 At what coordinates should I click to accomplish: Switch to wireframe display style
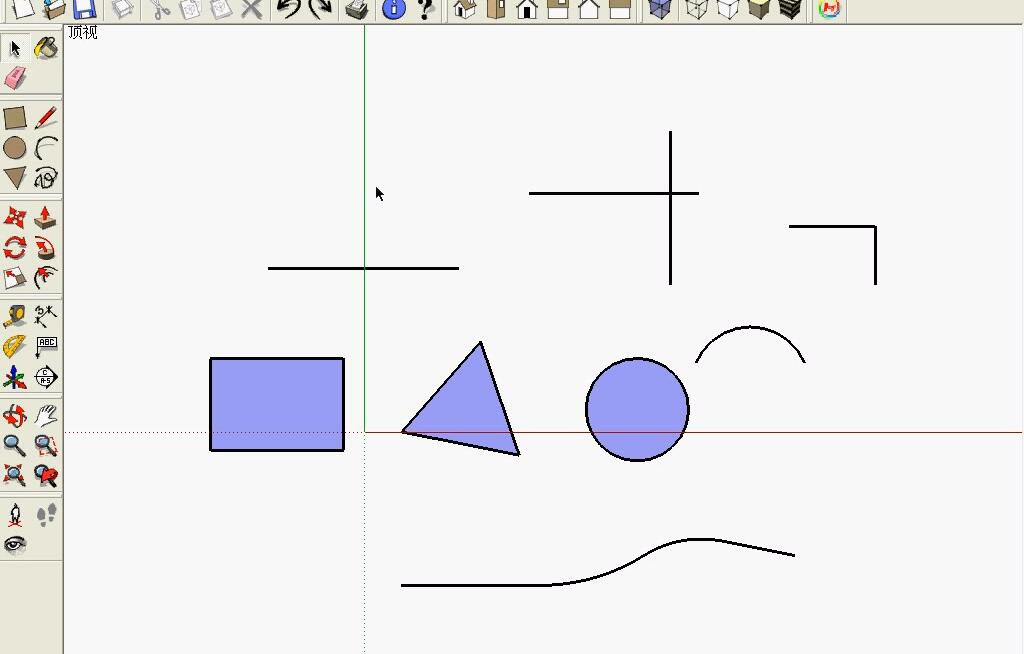[696, 10]
